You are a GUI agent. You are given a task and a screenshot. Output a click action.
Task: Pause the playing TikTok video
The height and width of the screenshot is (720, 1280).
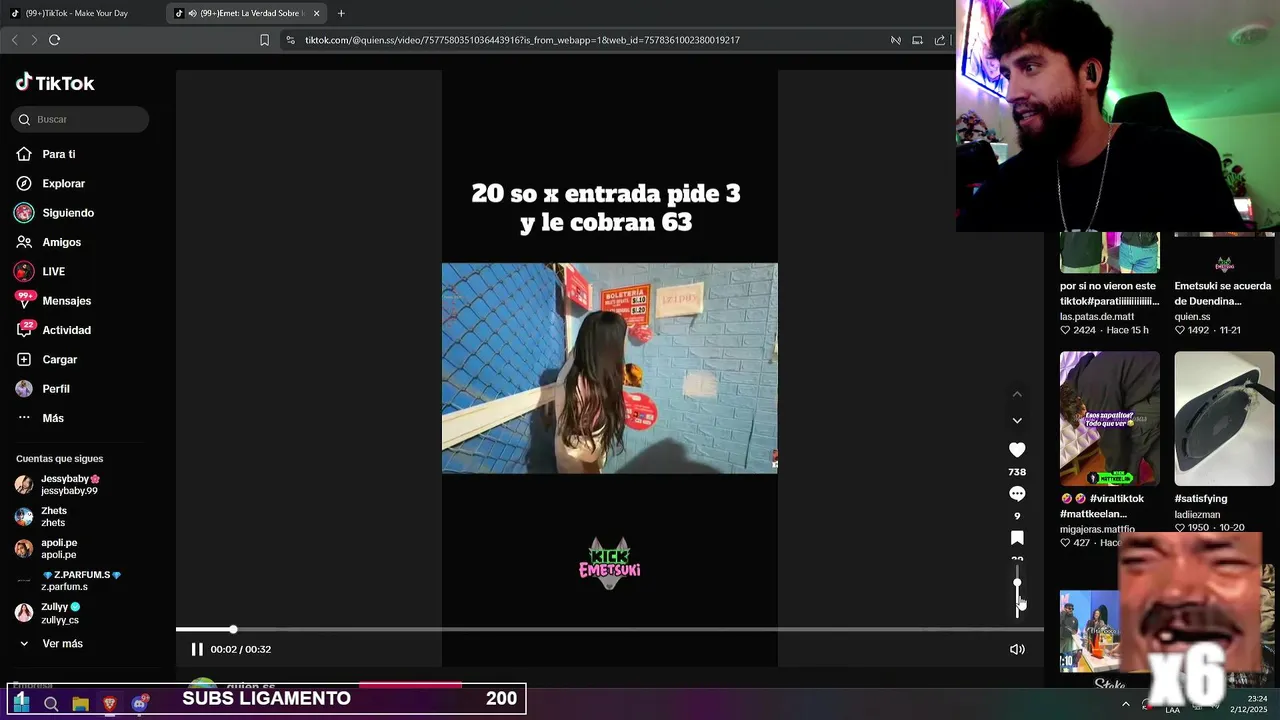(x=197, y=649)
